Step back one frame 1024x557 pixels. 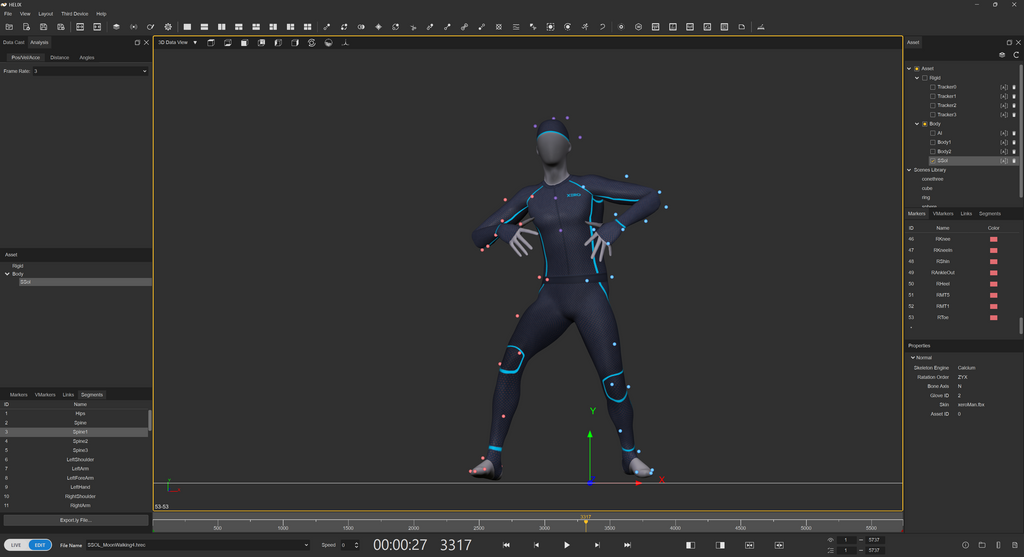click(536, 545)
